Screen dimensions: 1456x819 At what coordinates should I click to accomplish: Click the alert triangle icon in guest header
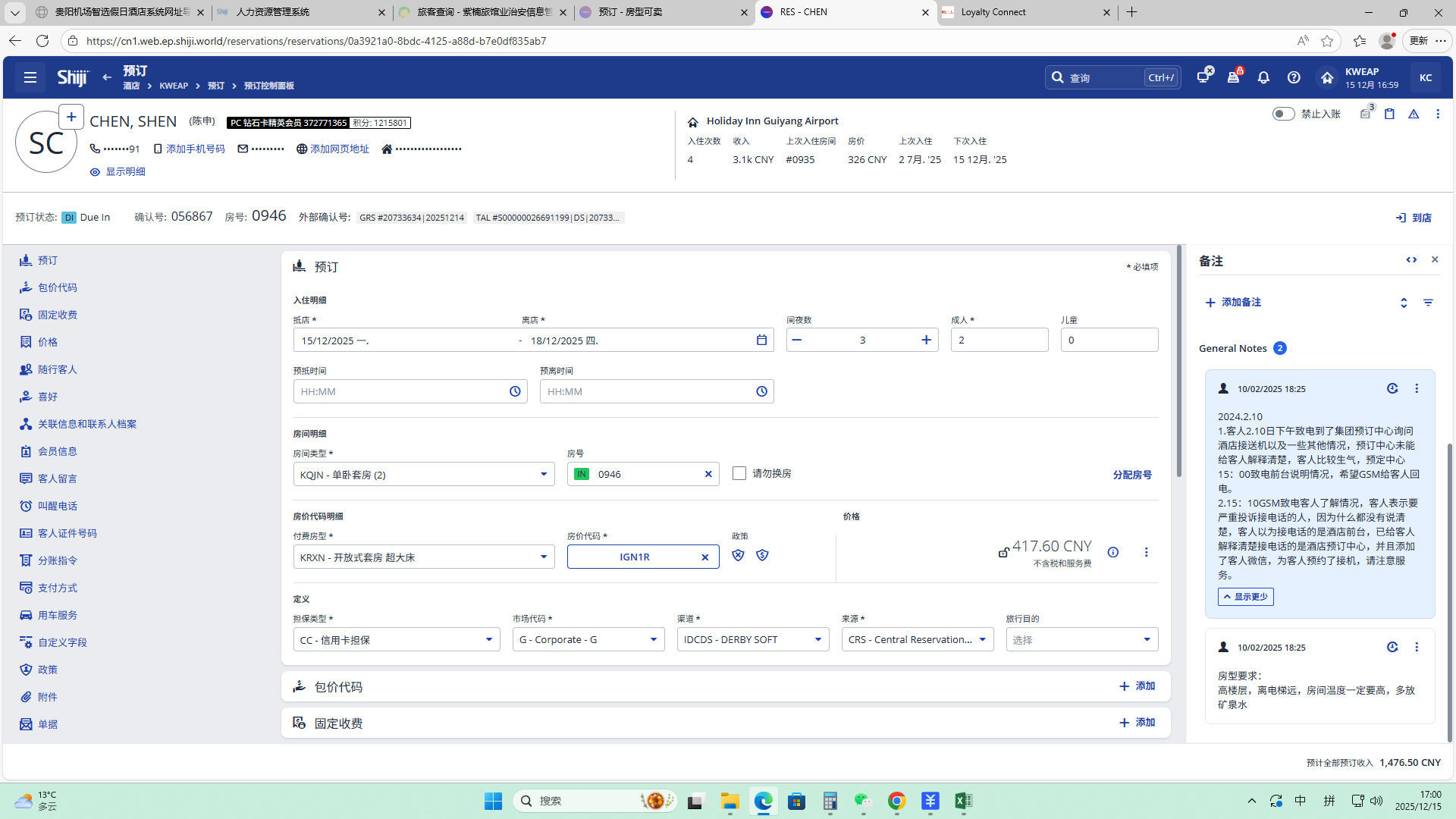tap(1414, 114)
